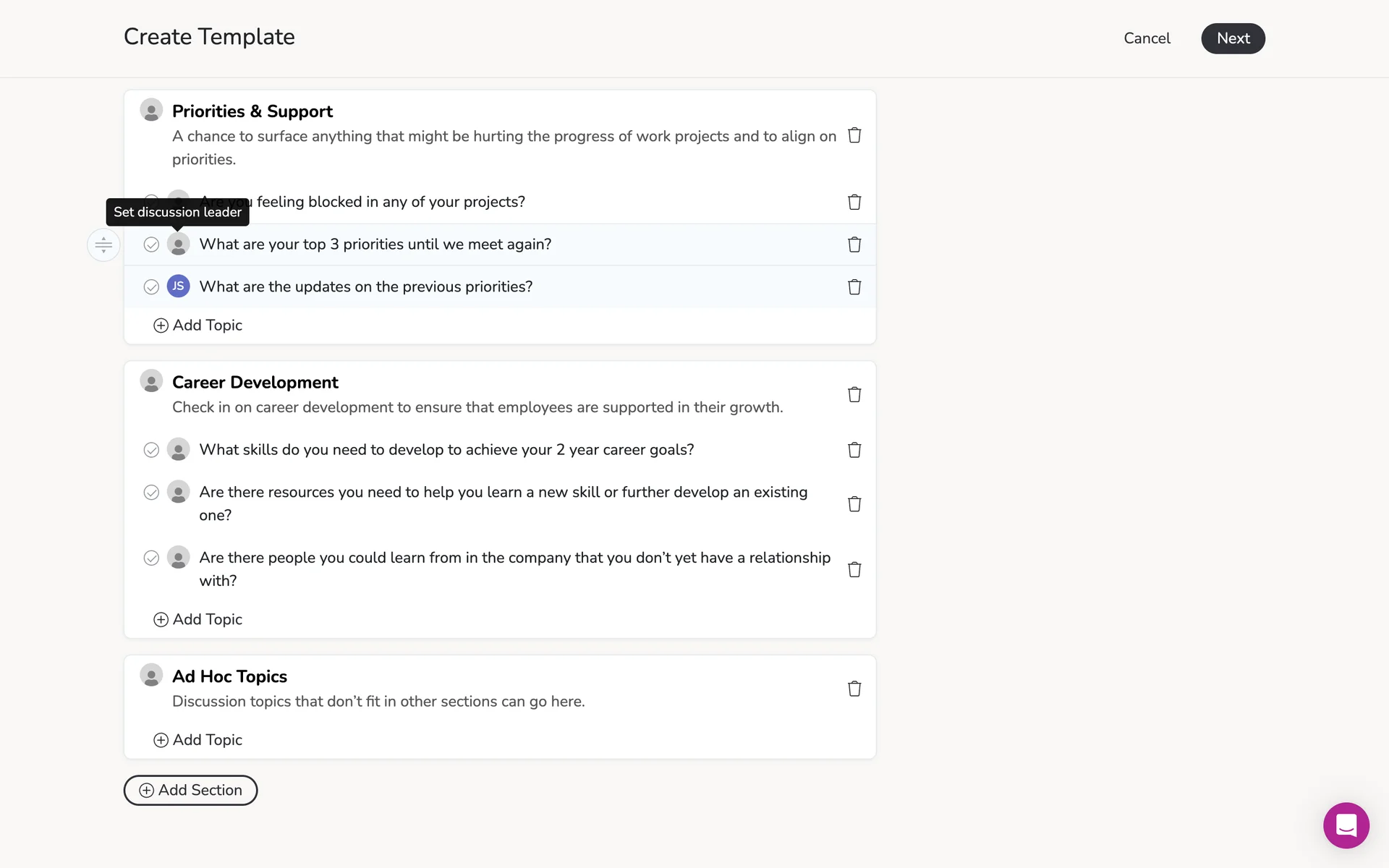Cancel template creation
1389x868 pixels.
tap(1147, 38)
